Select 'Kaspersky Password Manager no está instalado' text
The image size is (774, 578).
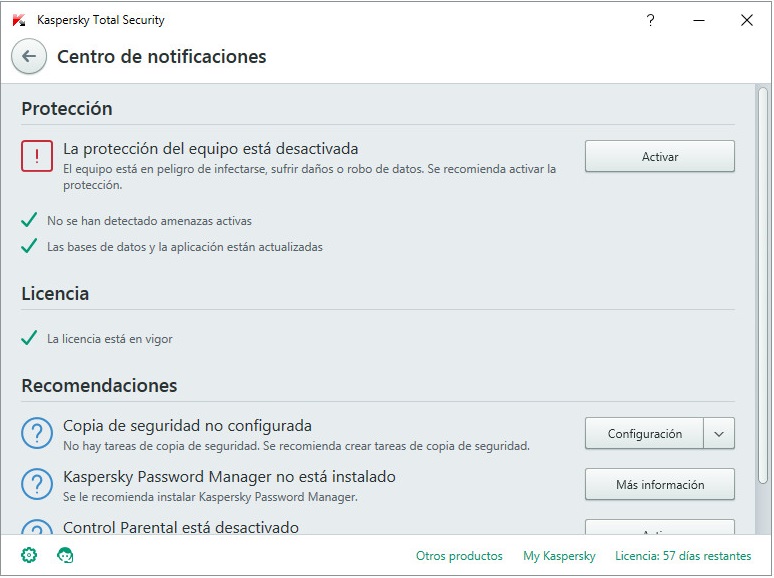coord(230,477)
